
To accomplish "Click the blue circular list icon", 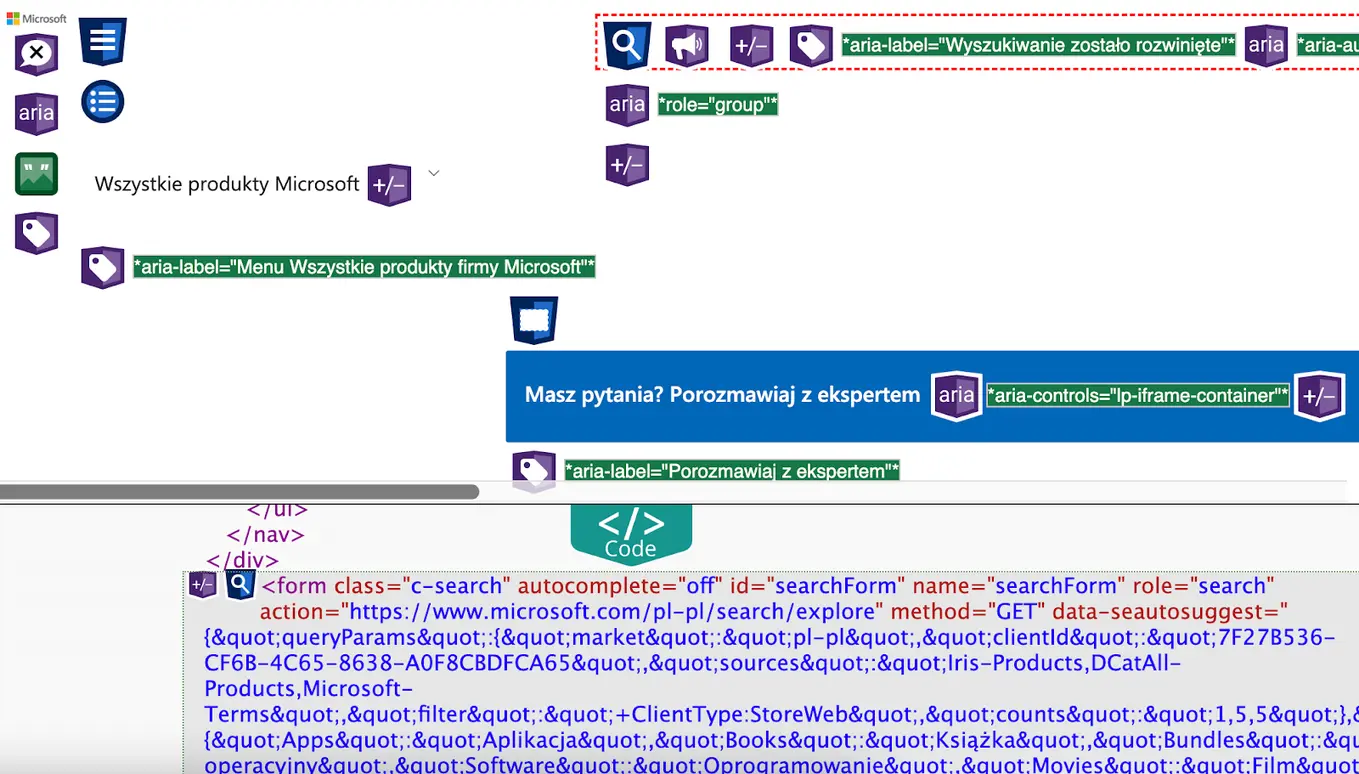I will point(102,101).
